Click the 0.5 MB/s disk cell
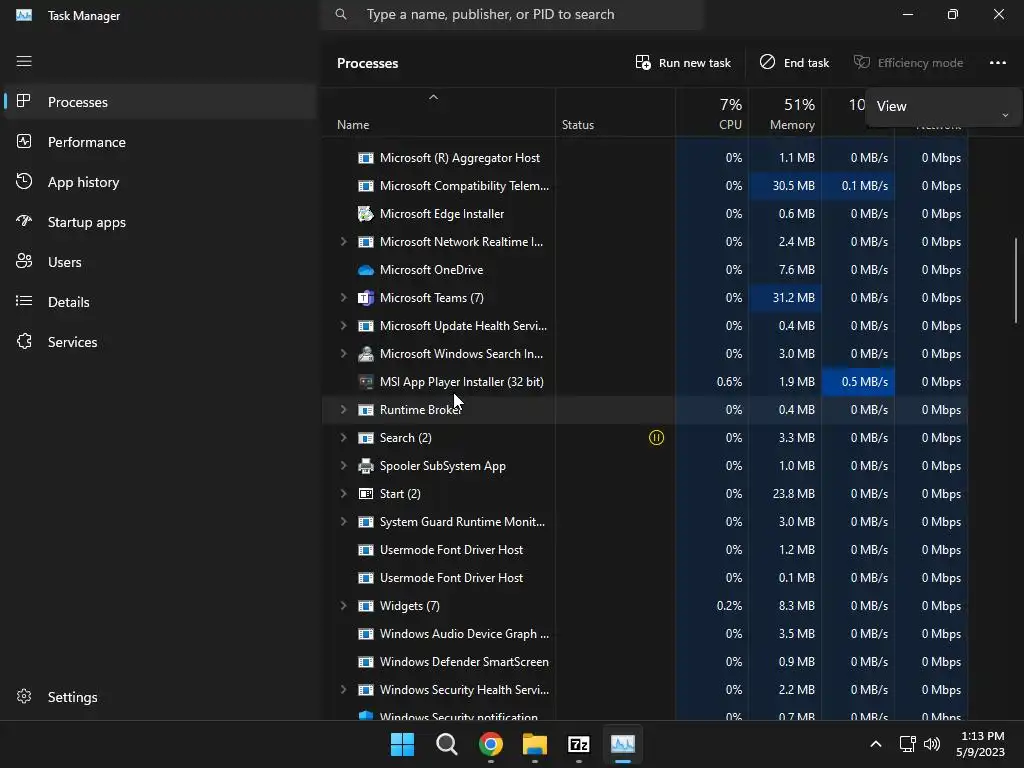This screenshot has width=1024, height=768. (858, 382)
